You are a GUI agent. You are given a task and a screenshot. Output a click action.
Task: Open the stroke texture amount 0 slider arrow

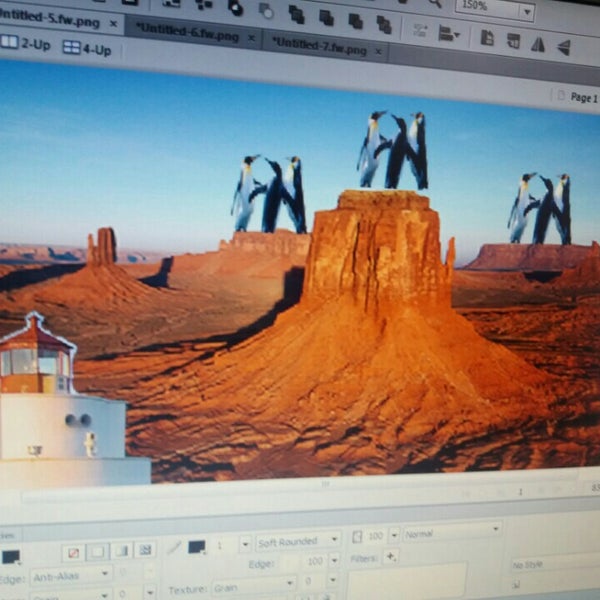333,580
